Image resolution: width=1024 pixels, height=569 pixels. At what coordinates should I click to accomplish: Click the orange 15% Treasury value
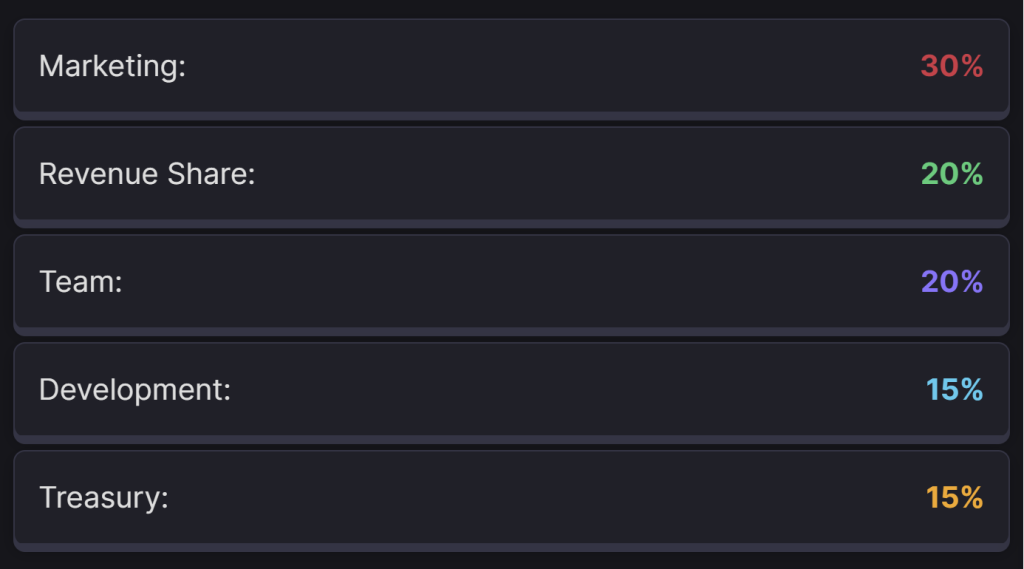pyautogui.click(x=954, y=498)
